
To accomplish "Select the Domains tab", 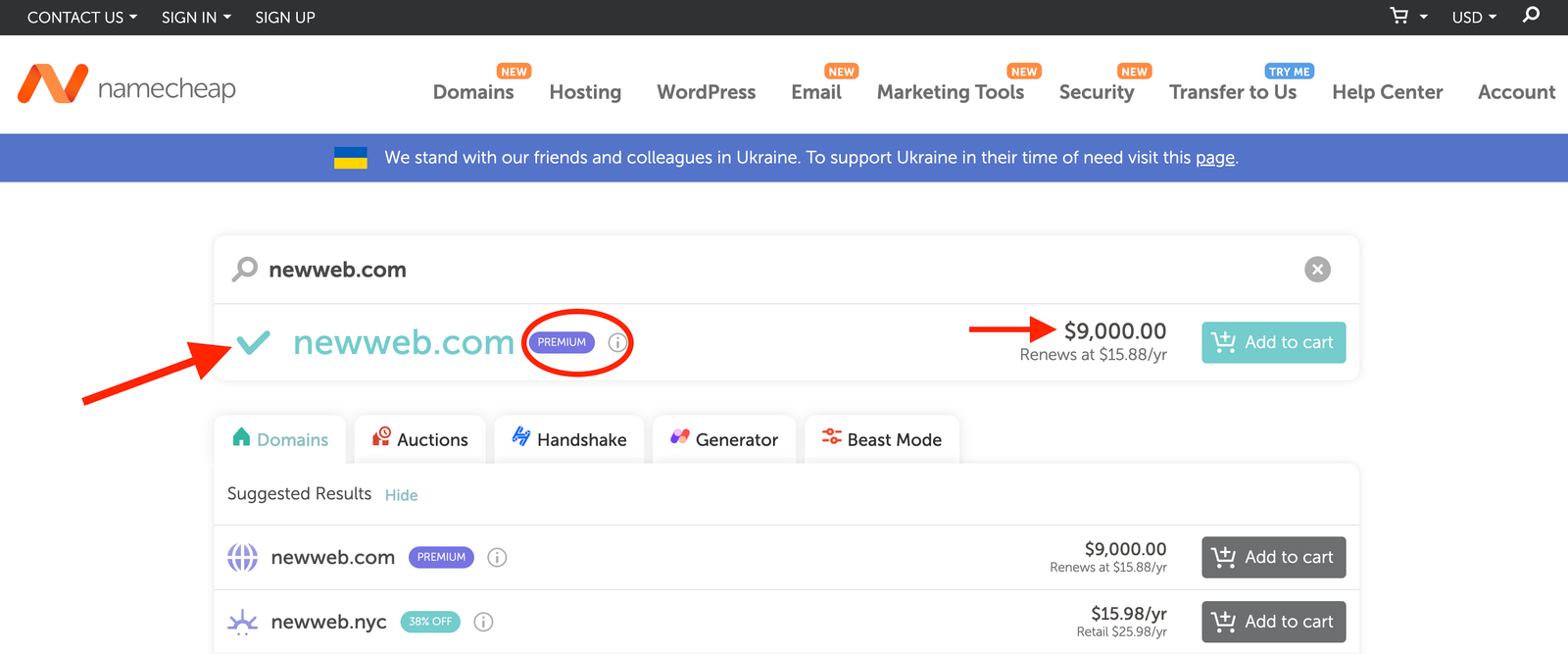I will pyautogui.click(x=279, y=438).
